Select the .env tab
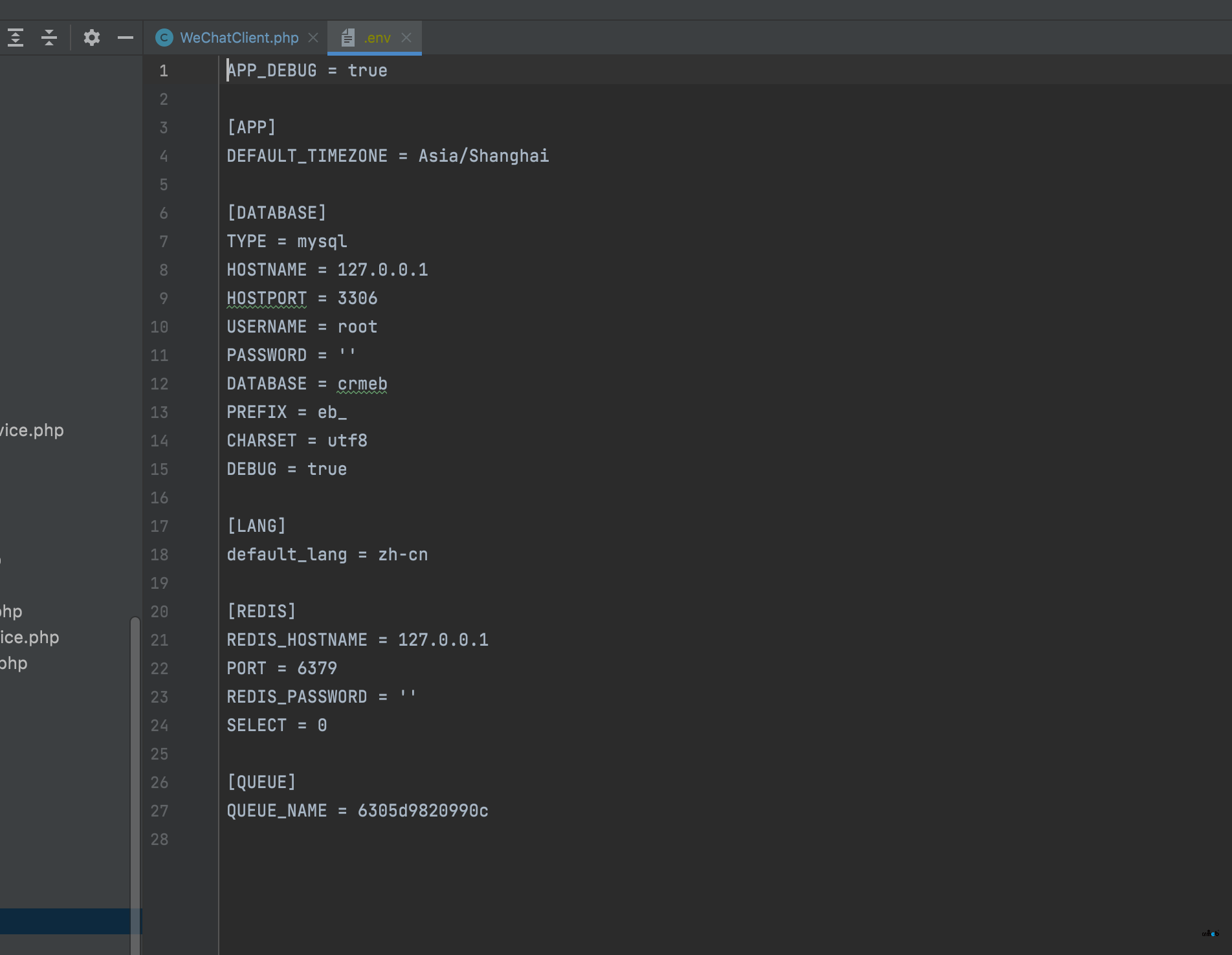 coord(377,38)
